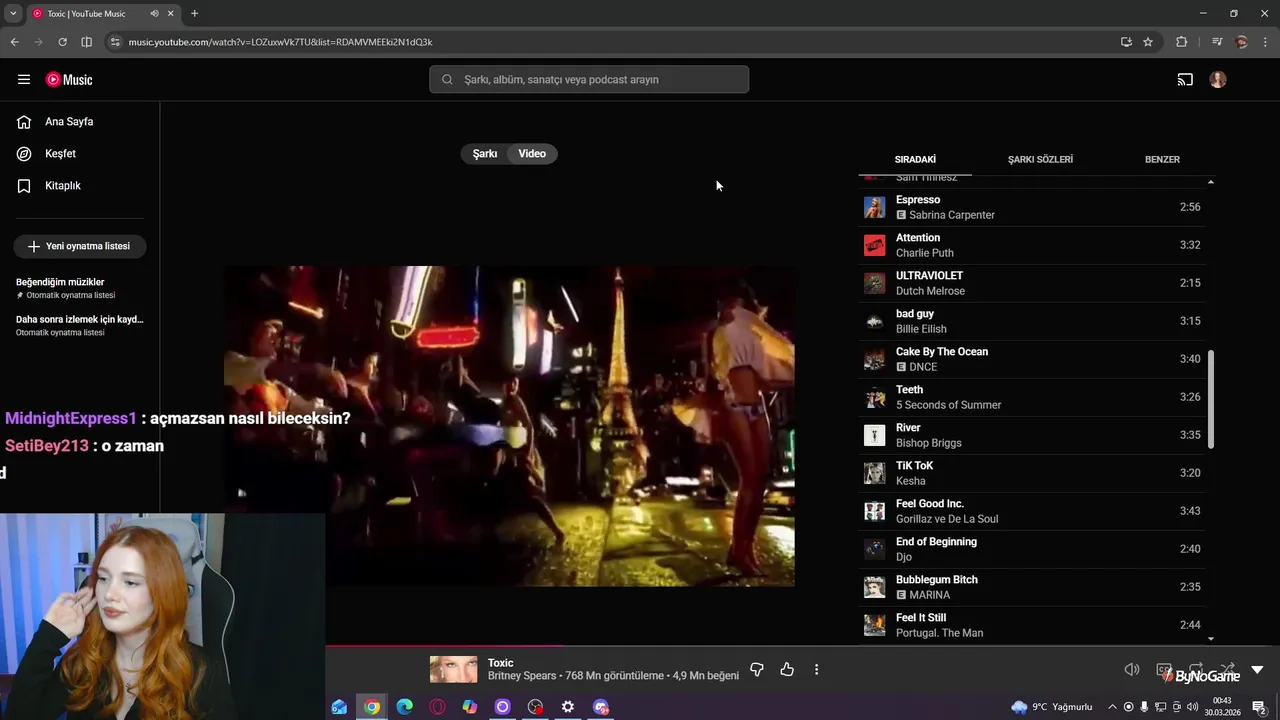Select bad guy by Billie Eilish
Viewport: 1280px width, 720px height.
1034,321
